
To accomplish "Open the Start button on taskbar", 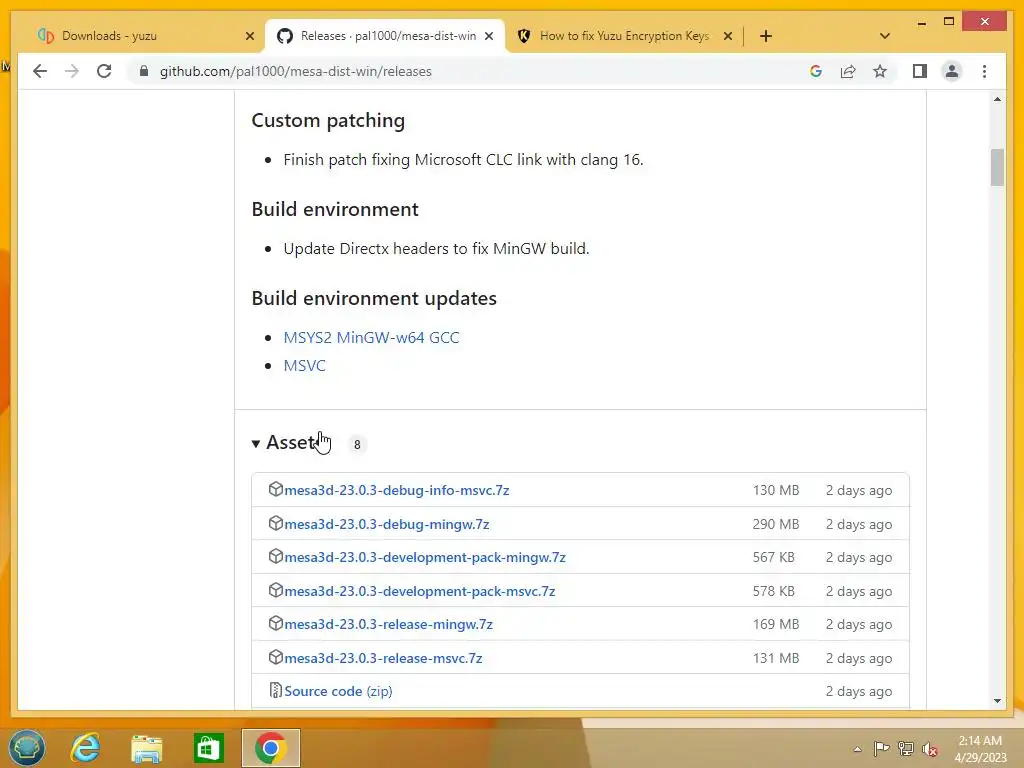I will 27,748.
